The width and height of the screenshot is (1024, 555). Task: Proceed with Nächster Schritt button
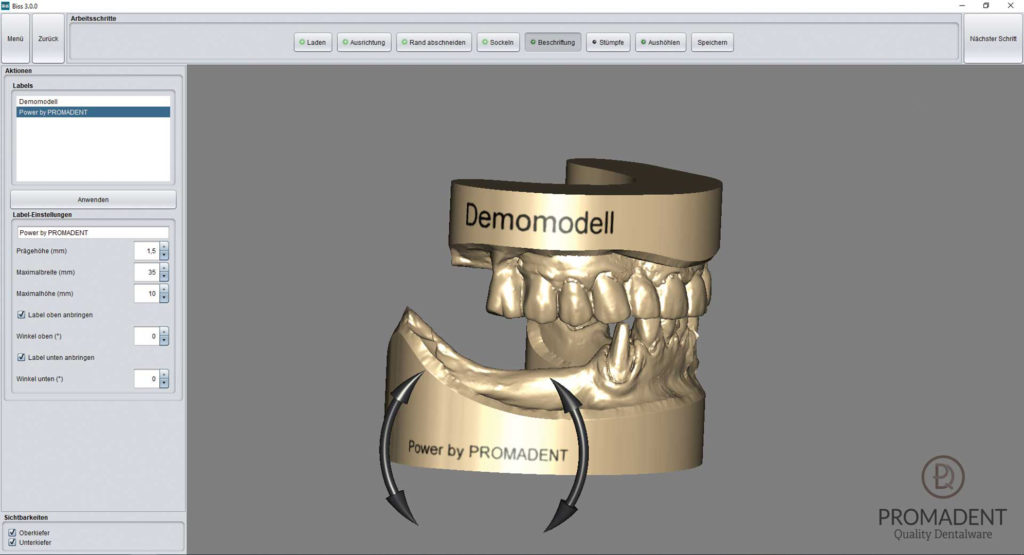coord(993,39)
